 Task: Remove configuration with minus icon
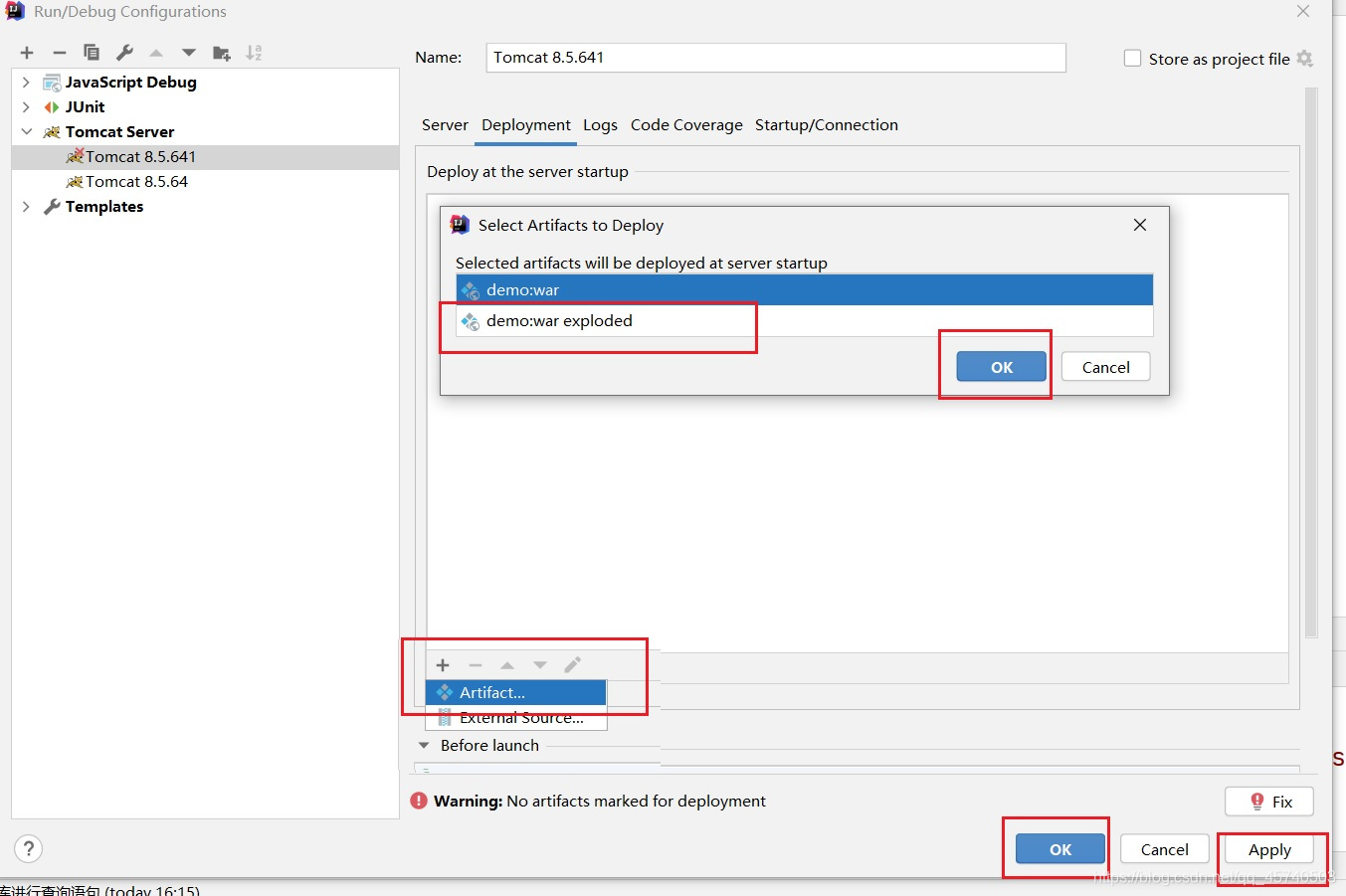click(60, 53)
